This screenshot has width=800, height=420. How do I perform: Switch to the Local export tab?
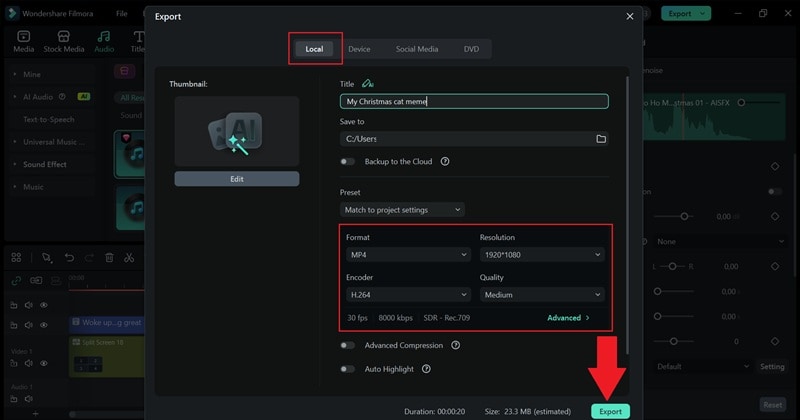coord(314,49)
